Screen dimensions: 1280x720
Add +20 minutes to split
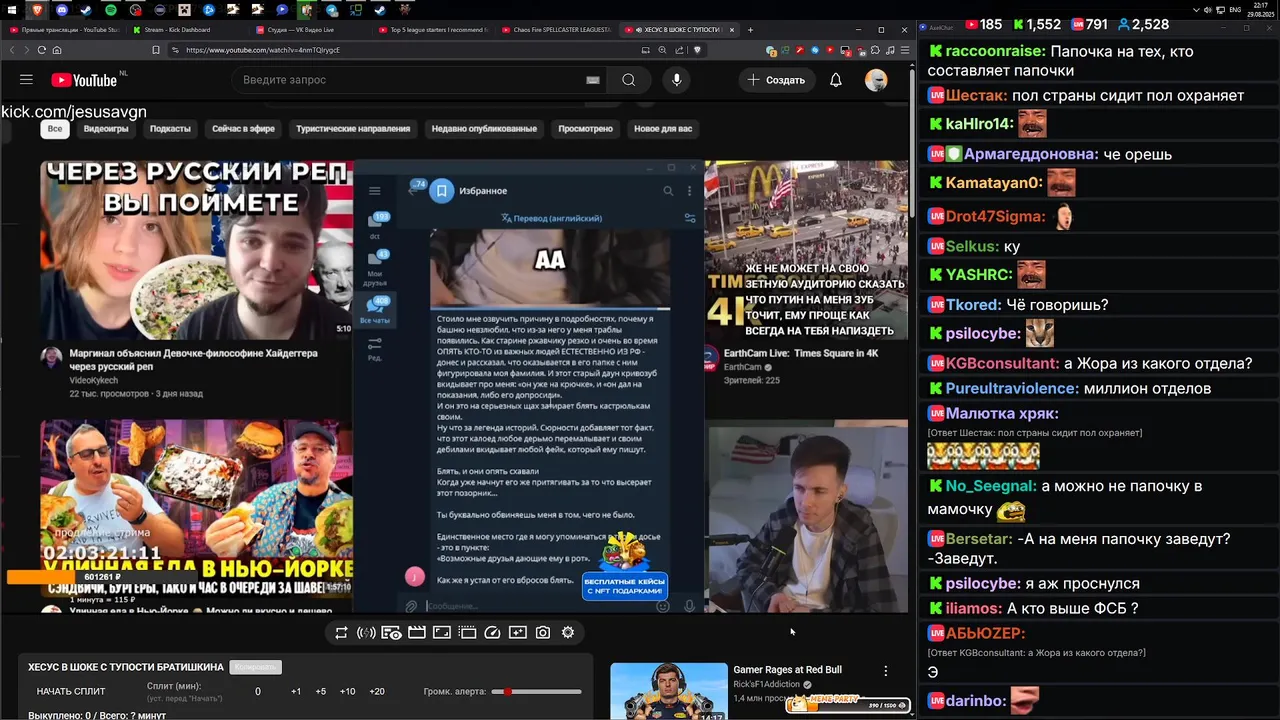point(377,692)
